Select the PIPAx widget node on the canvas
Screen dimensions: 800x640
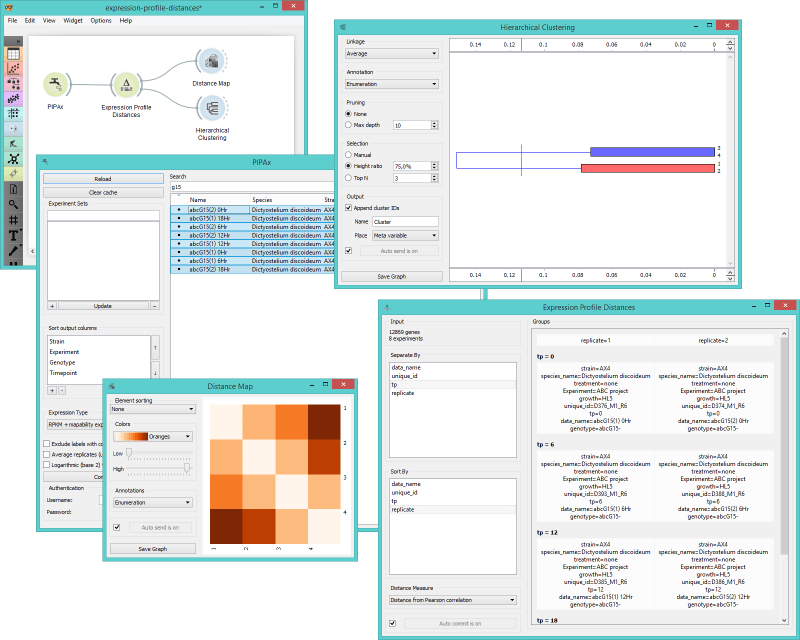[x=55, y=85]
